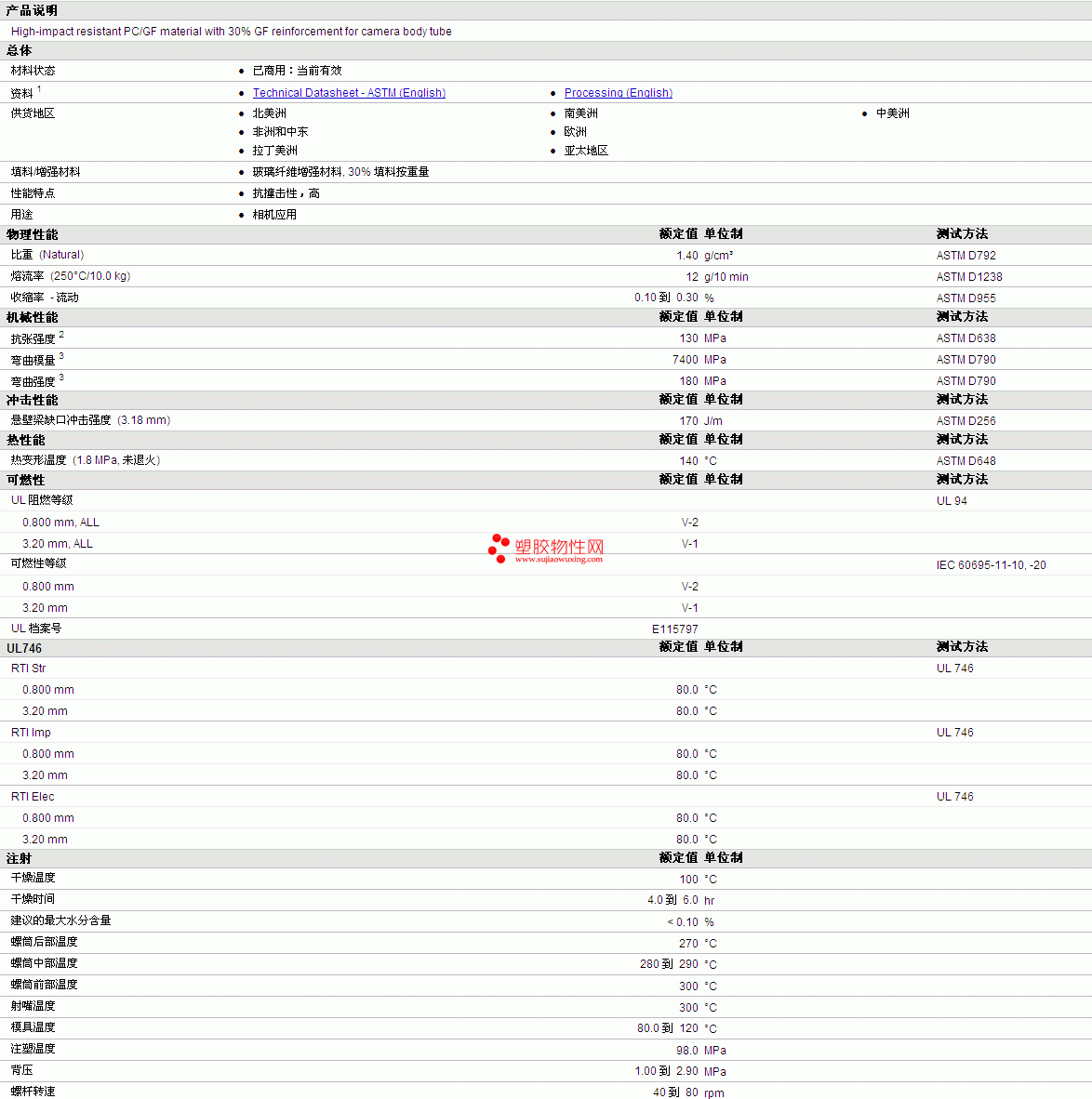Click the ASTM D955 test method cell
Image resolution: width=1092 pixels, height=1099 pixels.
point(965,298)
